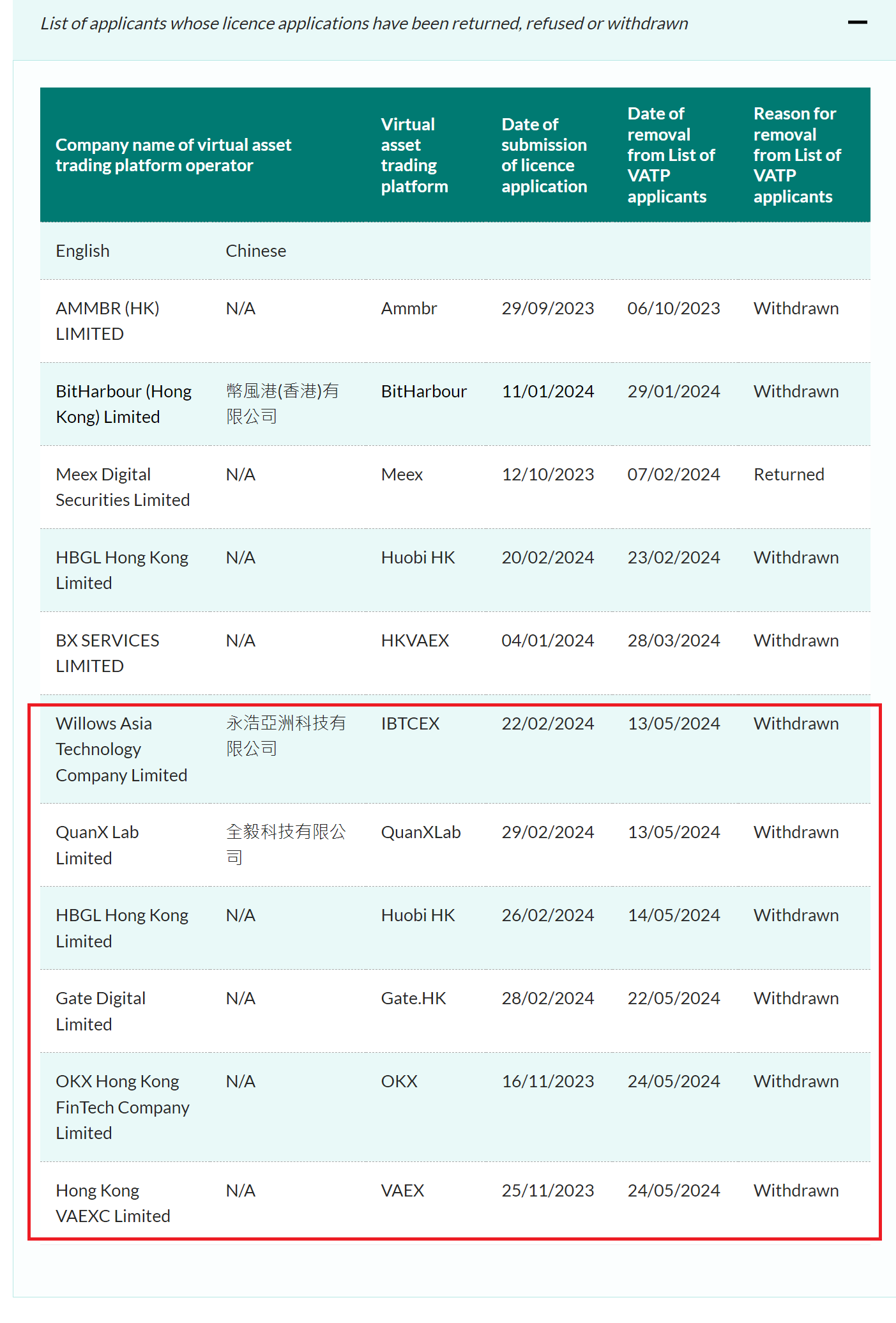Click the English sub-header cell

[82, 251]
